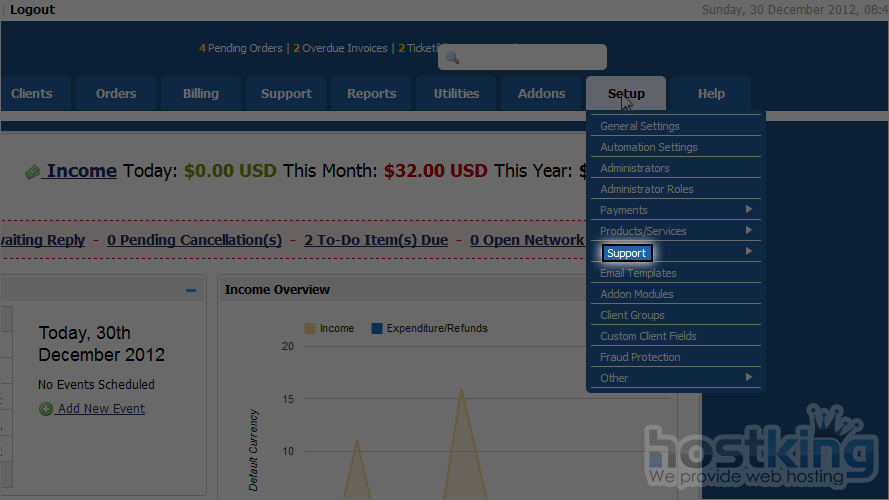Click the Income legend color swatch
The width and height of the screenshot is (889, 500).
(x=310, y=328)
